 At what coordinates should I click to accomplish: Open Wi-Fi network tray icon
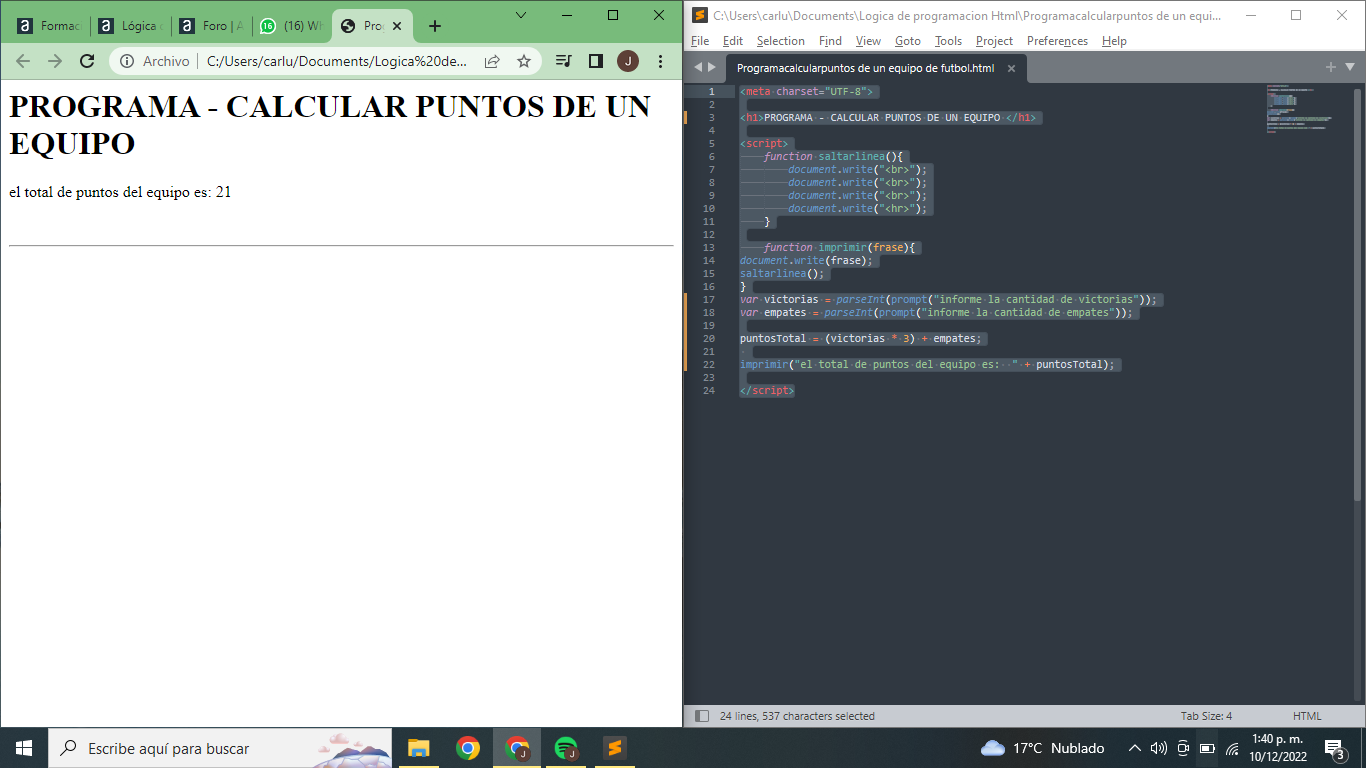tap(1232, 748)
